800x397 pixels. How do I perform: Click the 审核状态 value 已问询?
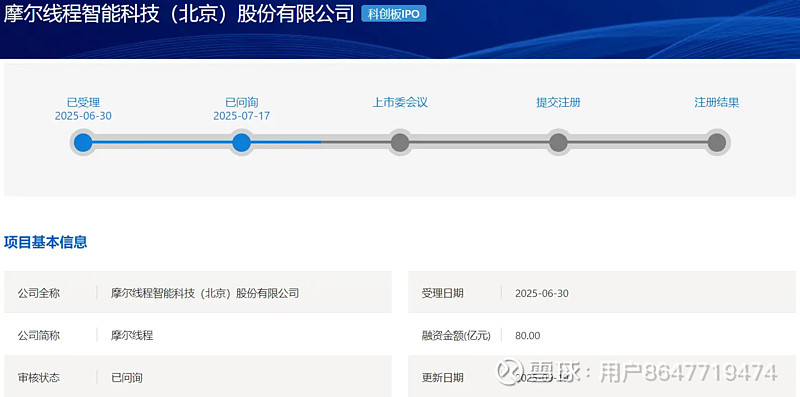(x=127, y=378)
